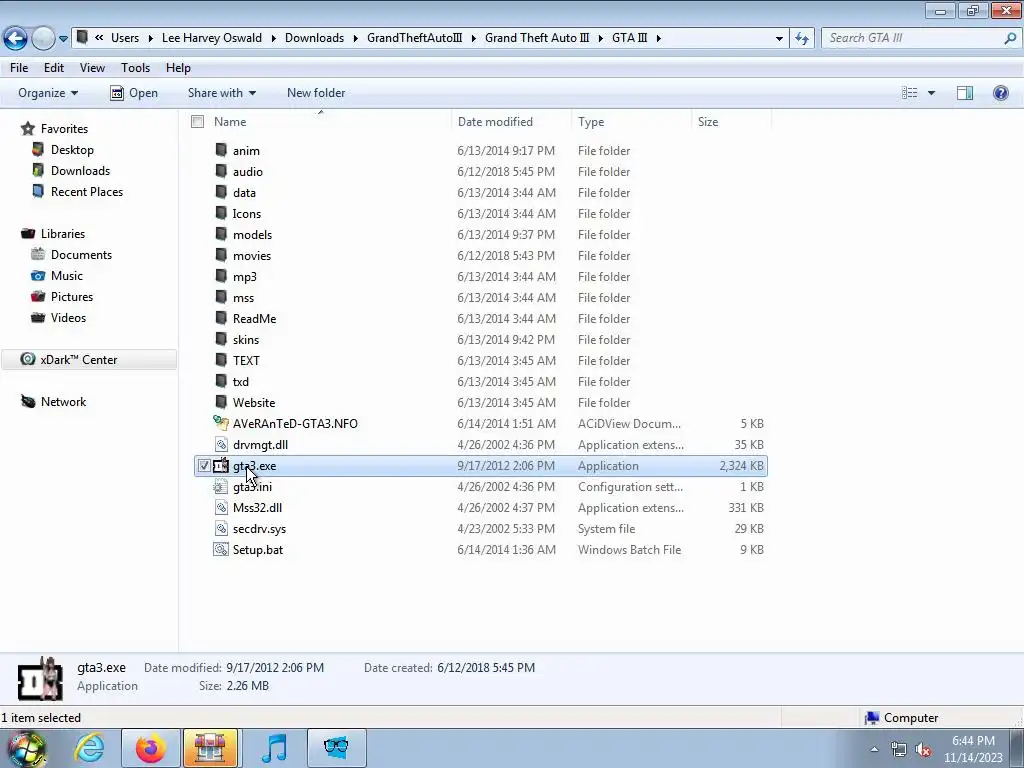
Task: Select the anim folder icon
Action: point(221,150)
